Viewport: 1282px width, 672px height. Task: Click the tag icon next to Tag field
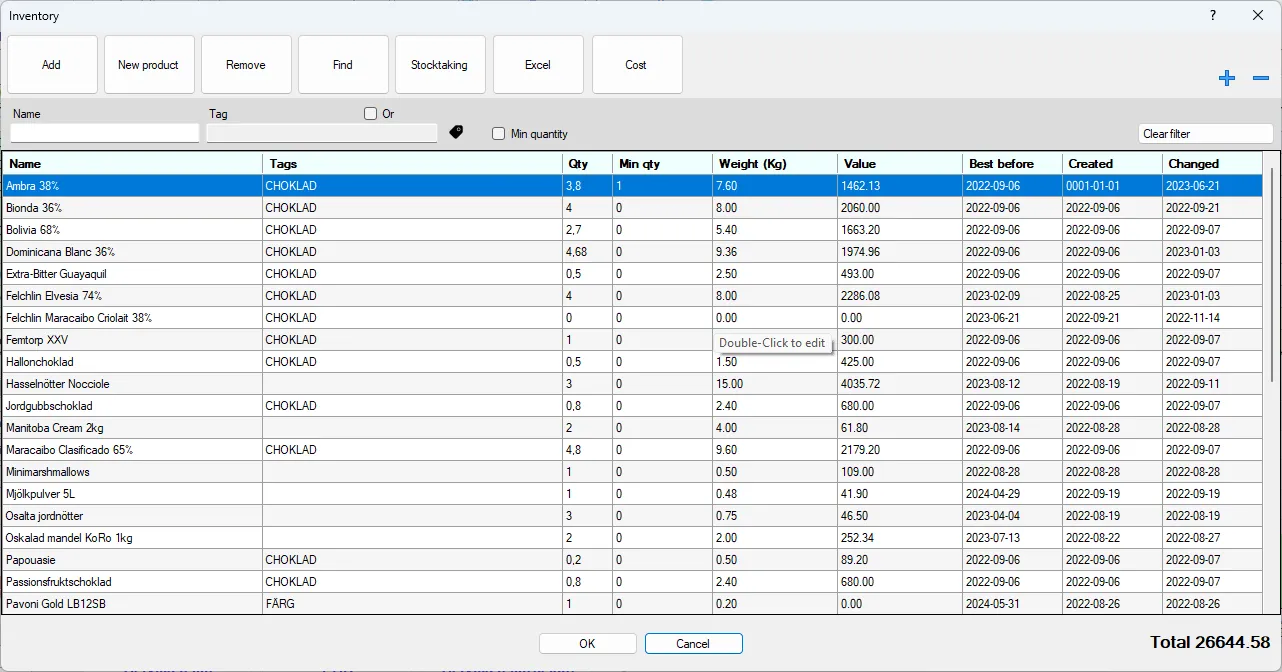coord(456,131)
